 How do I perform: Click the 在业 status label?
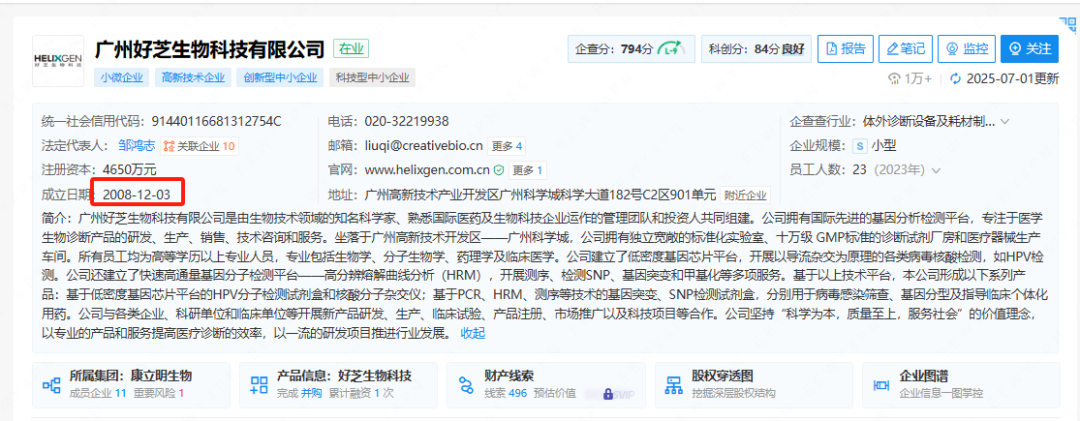352,48
